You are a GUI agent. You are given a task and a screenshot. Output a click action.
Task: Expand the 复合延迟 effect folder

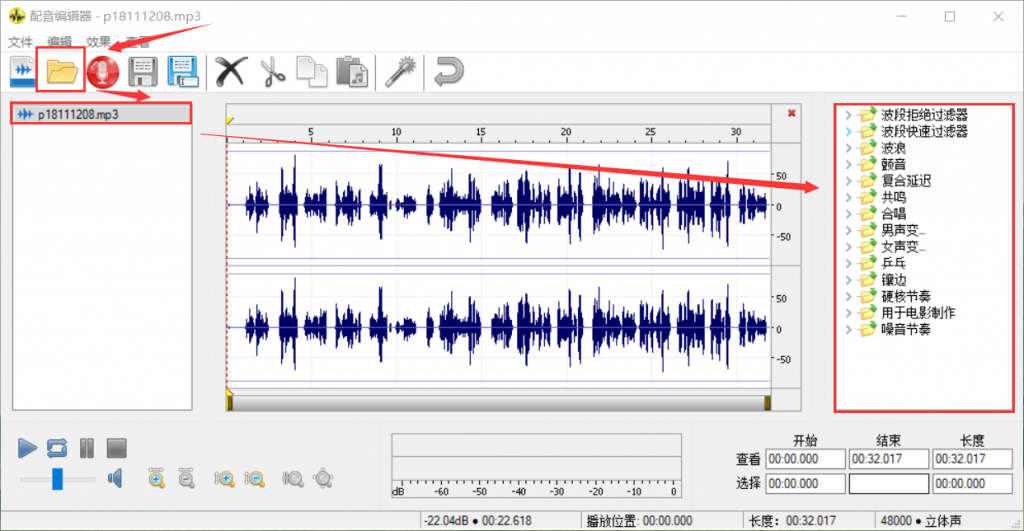(x=848, y=181)
